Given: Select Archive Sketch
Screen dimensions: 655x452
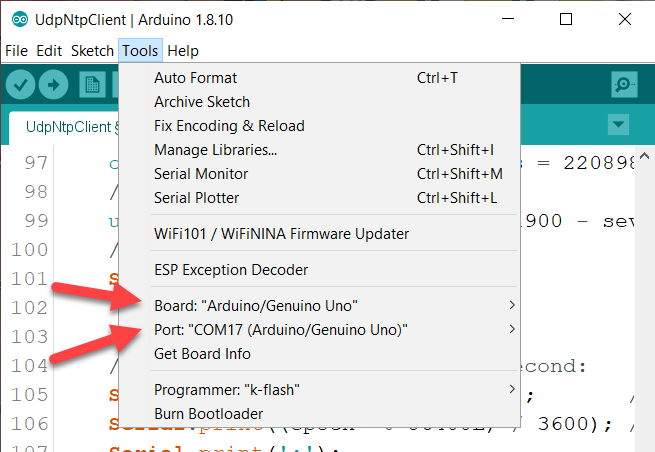Looking at the screenshot, I should (x=319, y=102).
